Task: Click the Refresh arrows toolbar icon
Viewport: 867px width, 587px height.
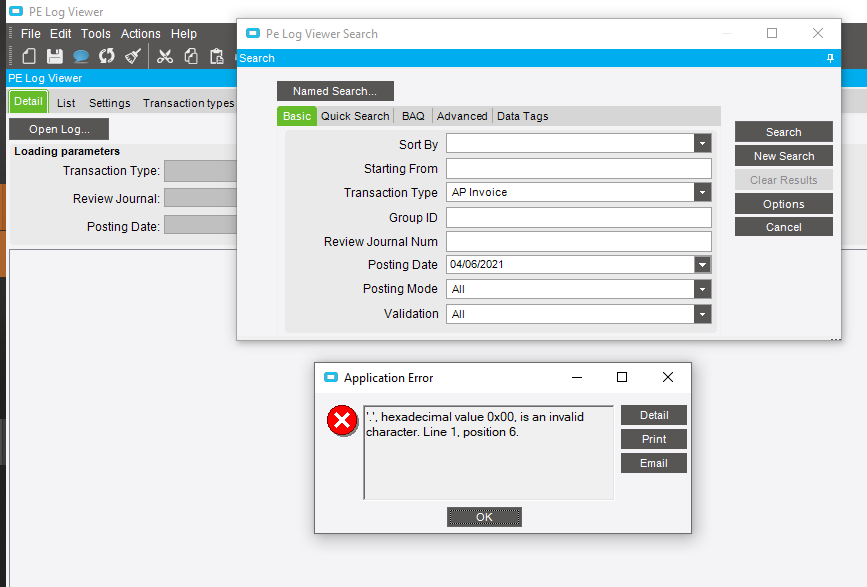Action: pyautogui.click(x=107, y=56)
